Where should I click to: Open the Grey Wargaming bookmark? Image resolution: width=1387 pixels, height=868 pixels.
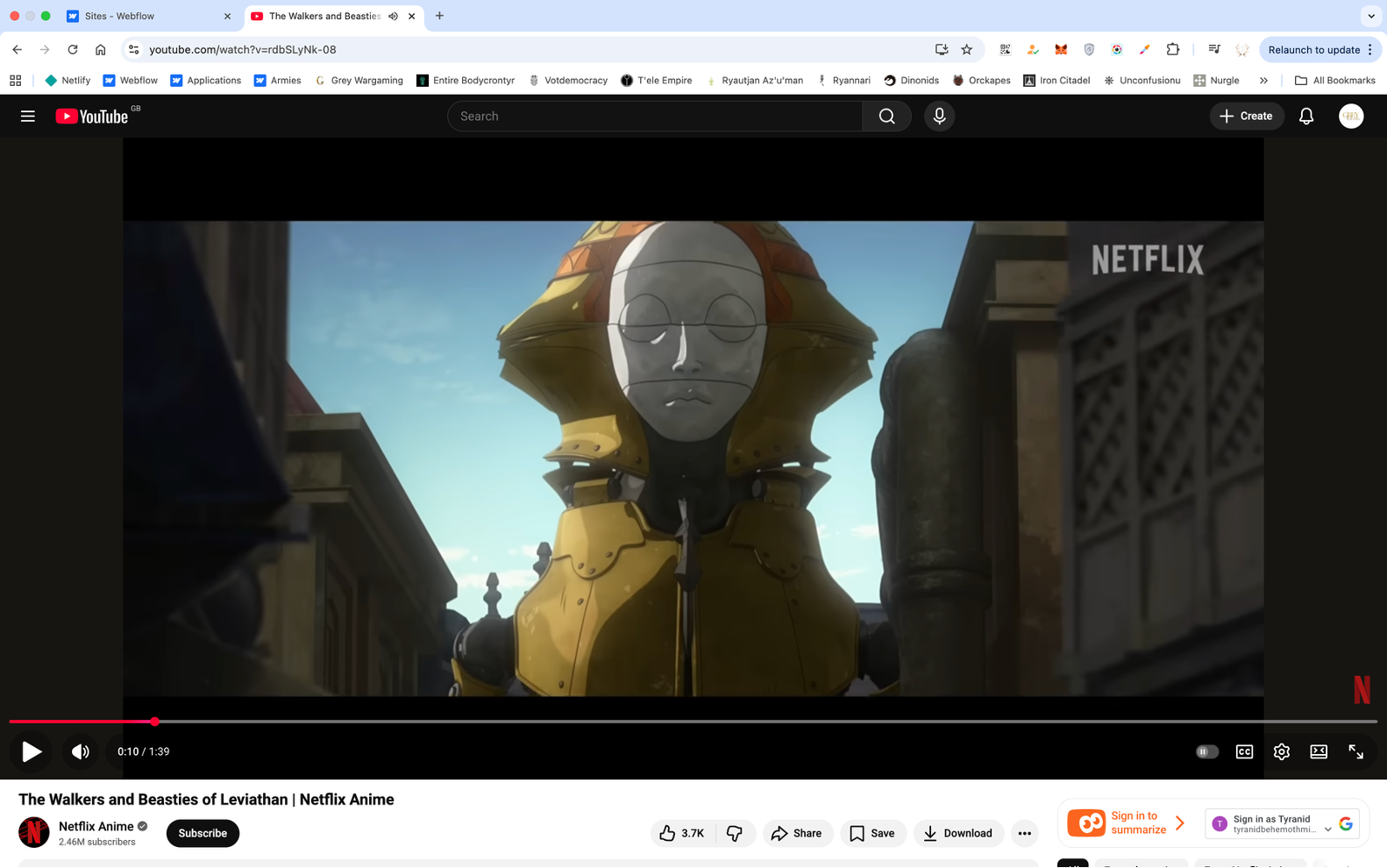(358, 81)
